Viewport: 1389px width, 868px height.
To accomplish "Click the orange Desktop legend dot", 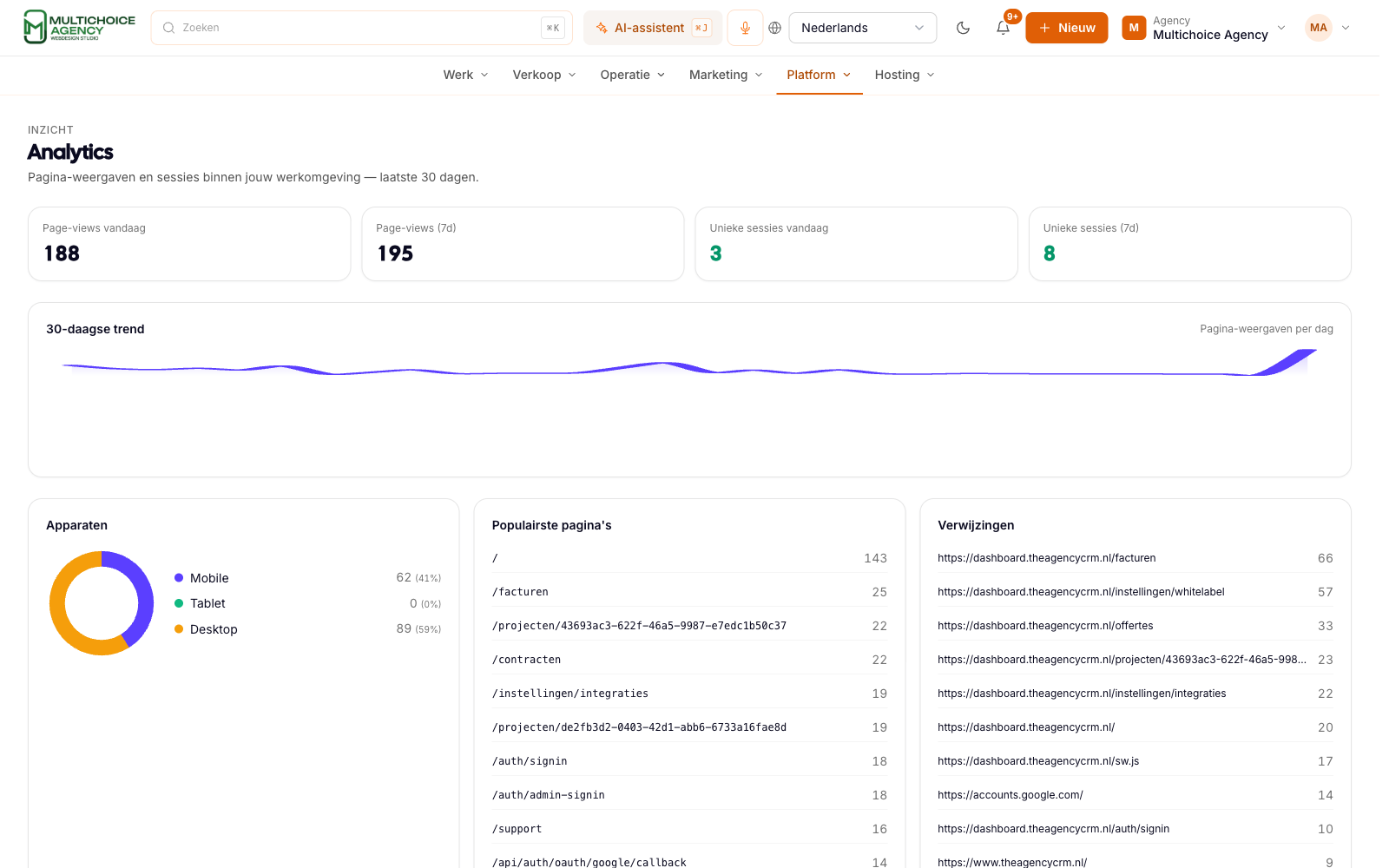I will (179, 629).
